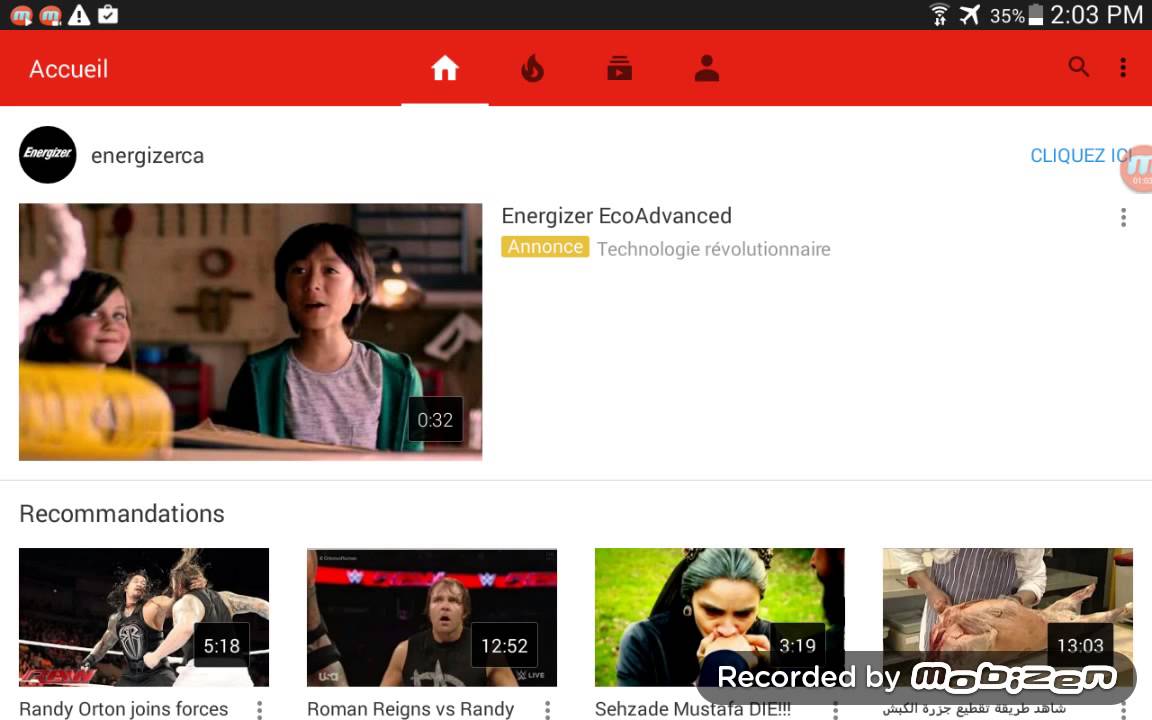Image resolution: width=1152 pixels, height=720 pixels.
Task: Tap the airplane mode status icon
Action: (970, 15)
